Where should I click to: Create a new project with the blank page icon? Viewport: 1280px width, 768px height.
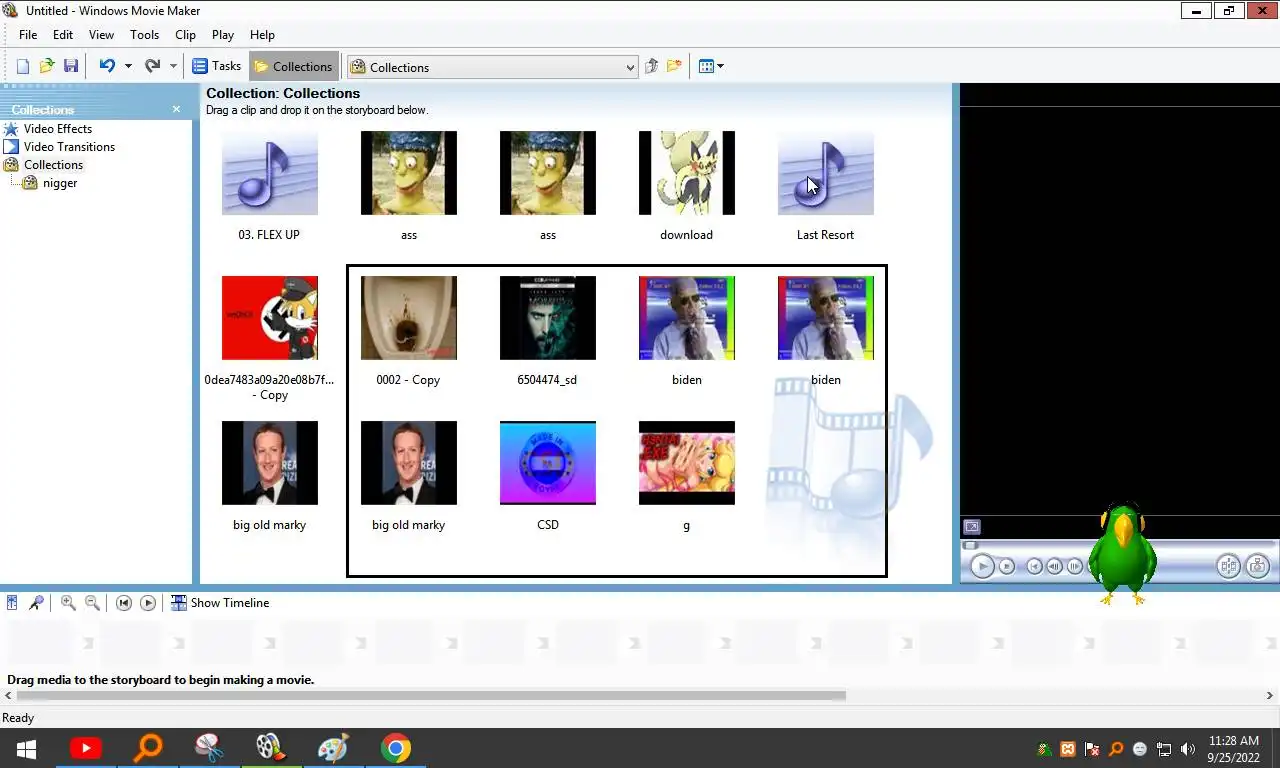[x=22, y=66]
